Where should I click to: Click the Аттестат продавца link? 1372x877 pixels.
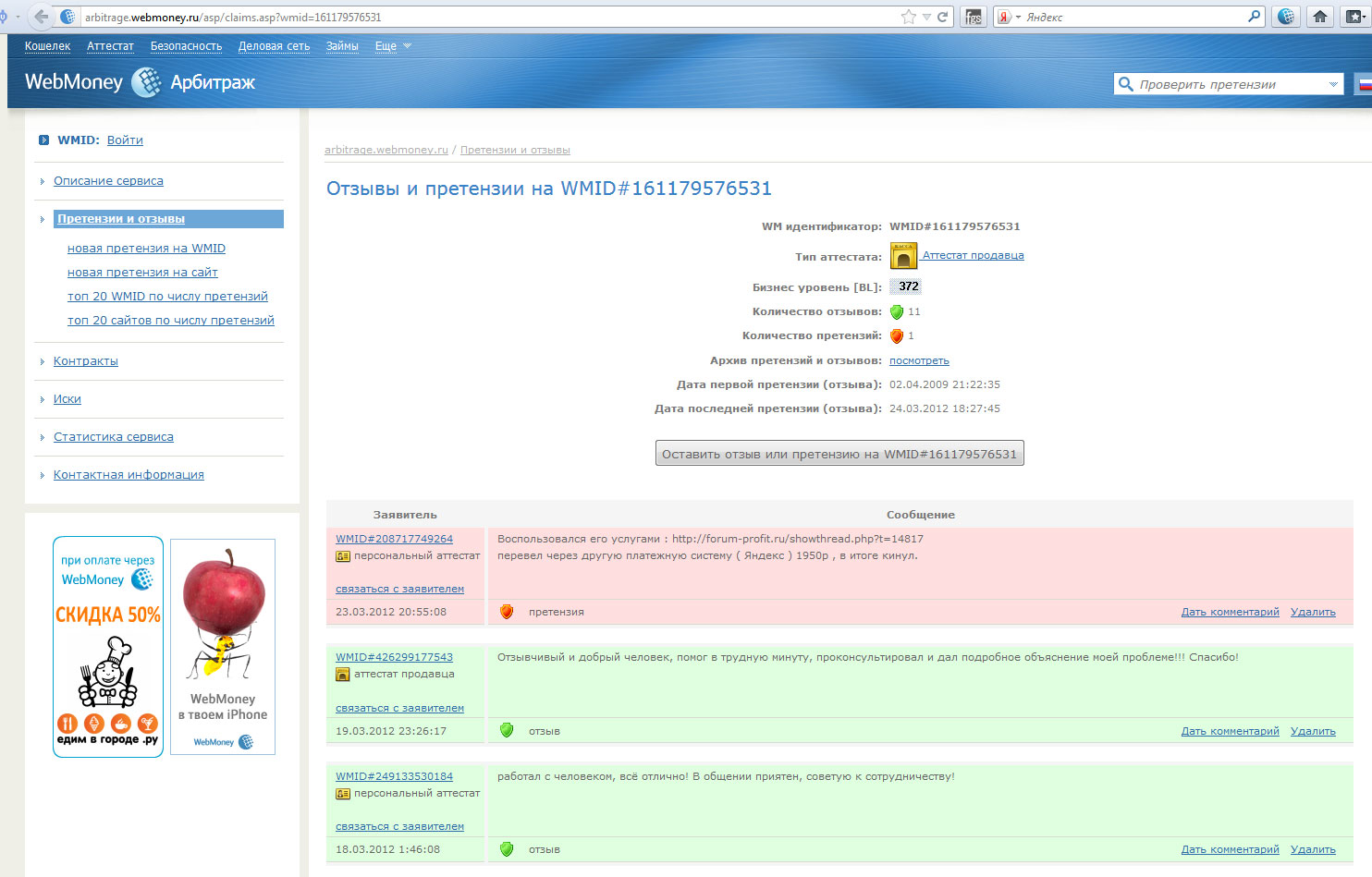(x=974, y=255)
